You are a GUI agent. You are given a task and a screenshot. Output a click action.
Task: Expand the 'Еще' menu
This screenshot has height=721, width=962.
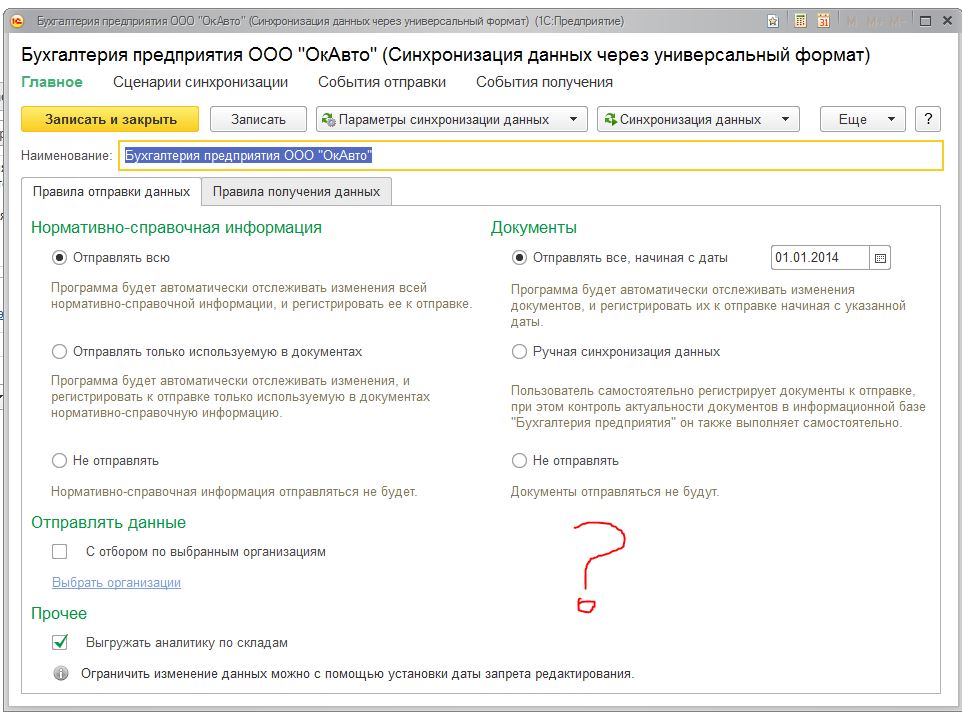862,119
